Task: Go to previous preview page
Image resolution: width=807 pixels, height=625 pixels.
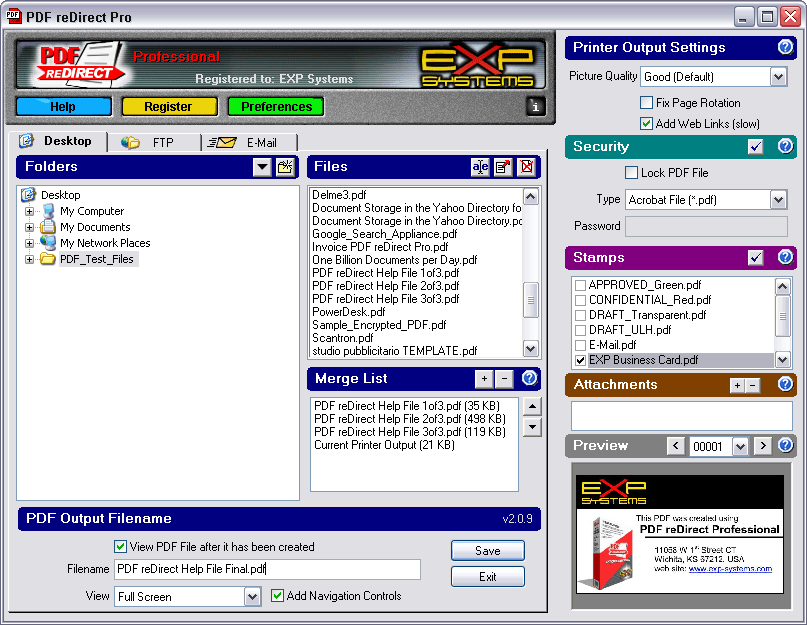Action: 676,446
